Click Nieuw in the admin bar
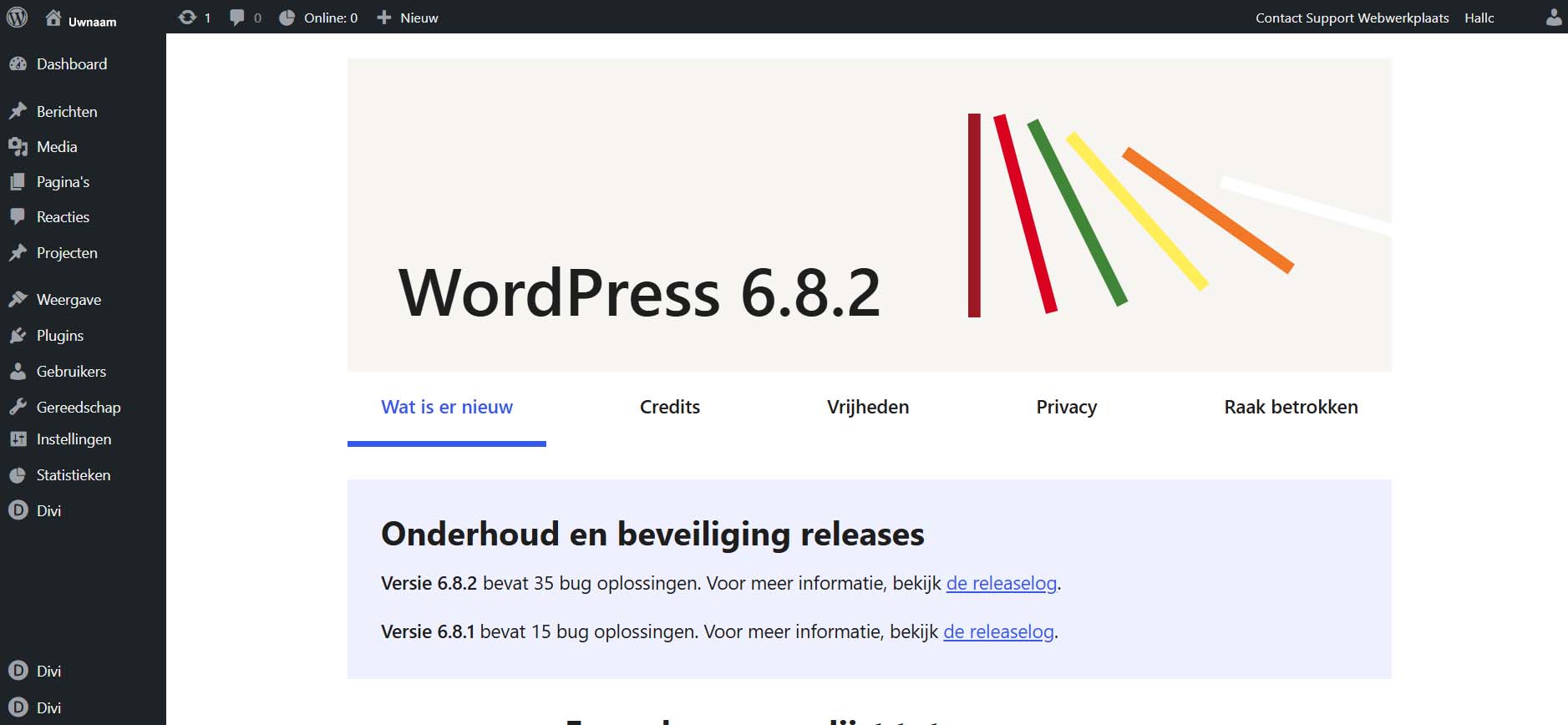Viewport: 1568px width, 725px height. [x=419, y=18]
